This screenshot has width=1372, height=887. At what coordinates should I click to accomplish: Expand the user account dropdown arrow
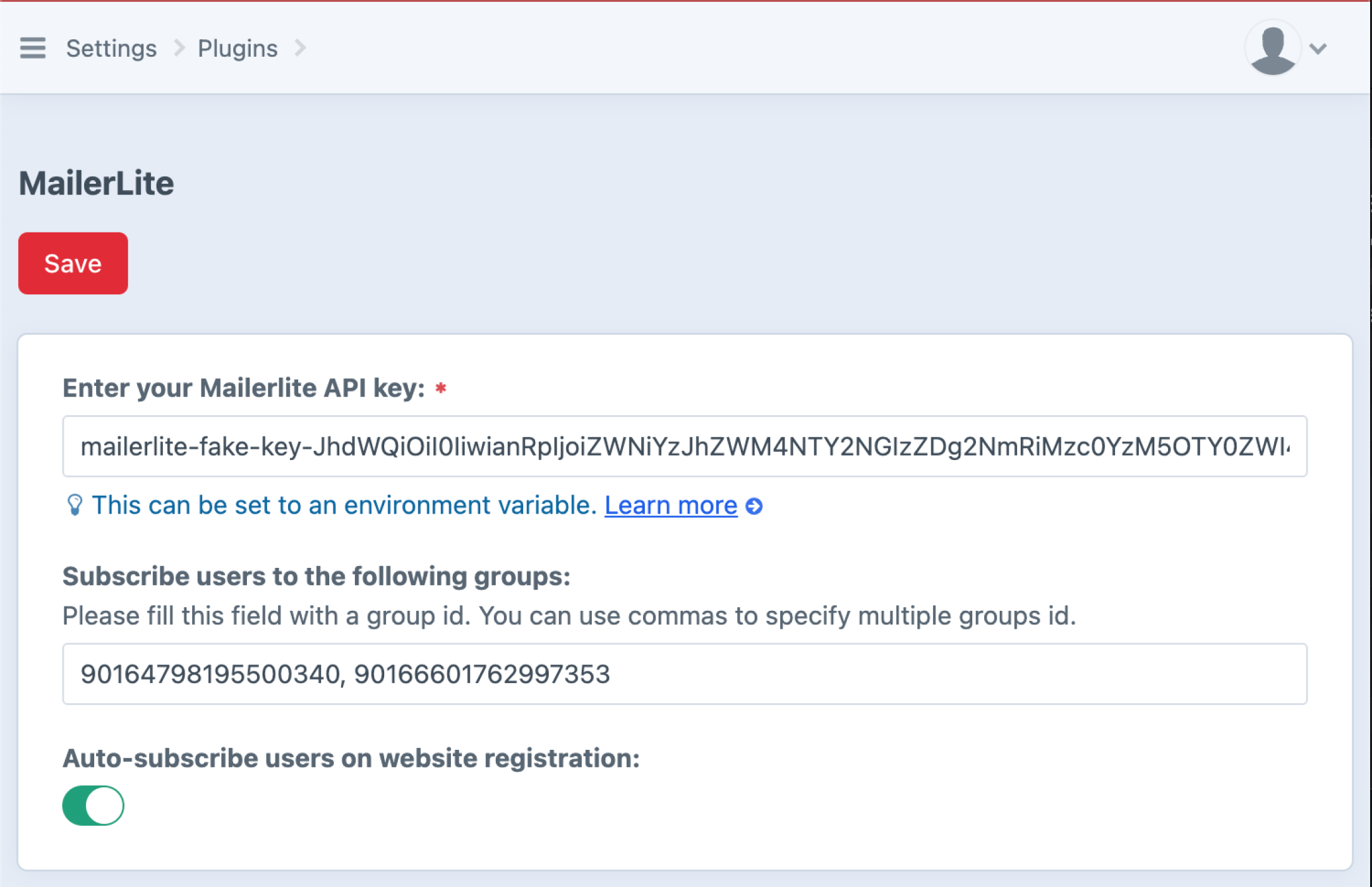tap(1318, 49)
